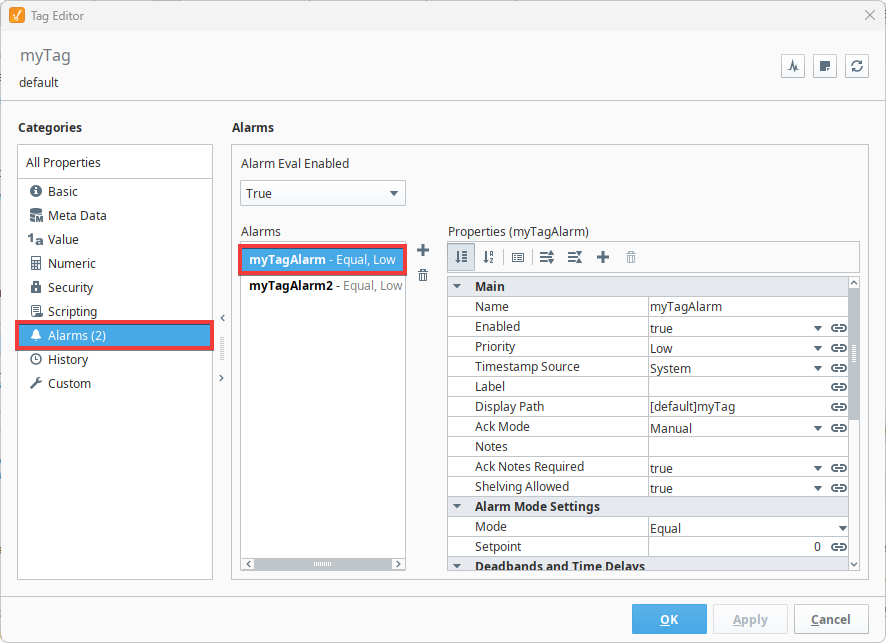Expand all property groups icon
This screenshot has height=643, width=886.
(546, 258)
